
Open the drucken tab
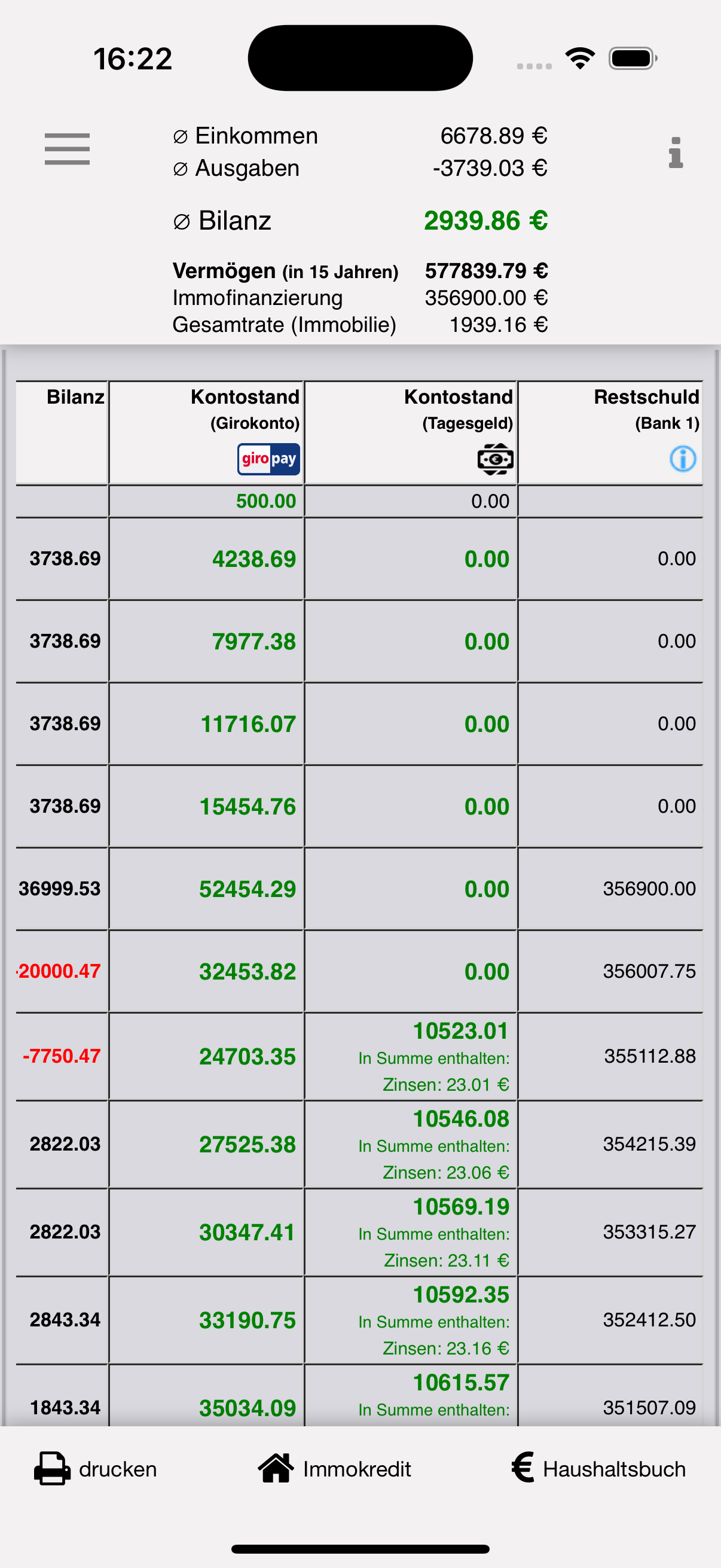pos(96,1468)
